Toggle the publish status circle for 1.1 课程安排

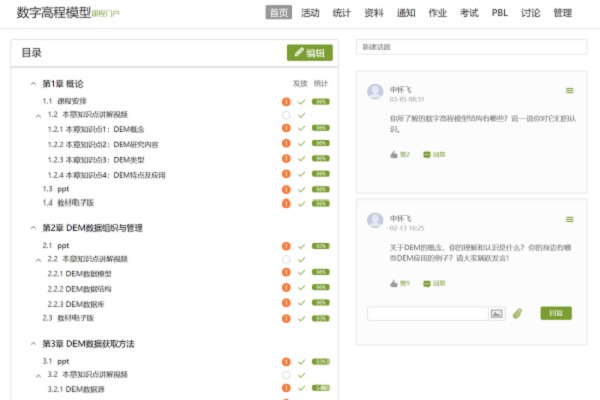click(286, 101)
